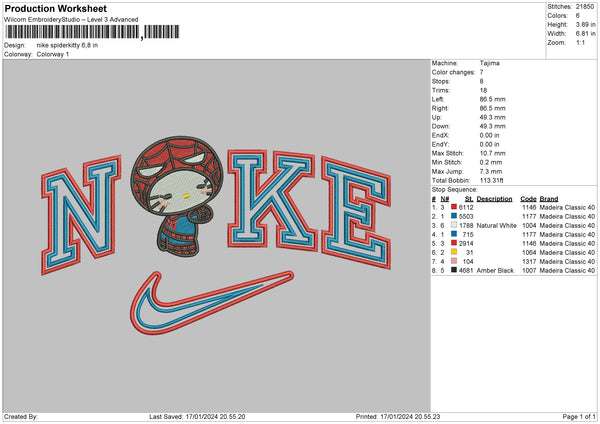Viewport: 600px width, 424px height.
Task: Select the 'Colorway 1' value
Action: 53,54
